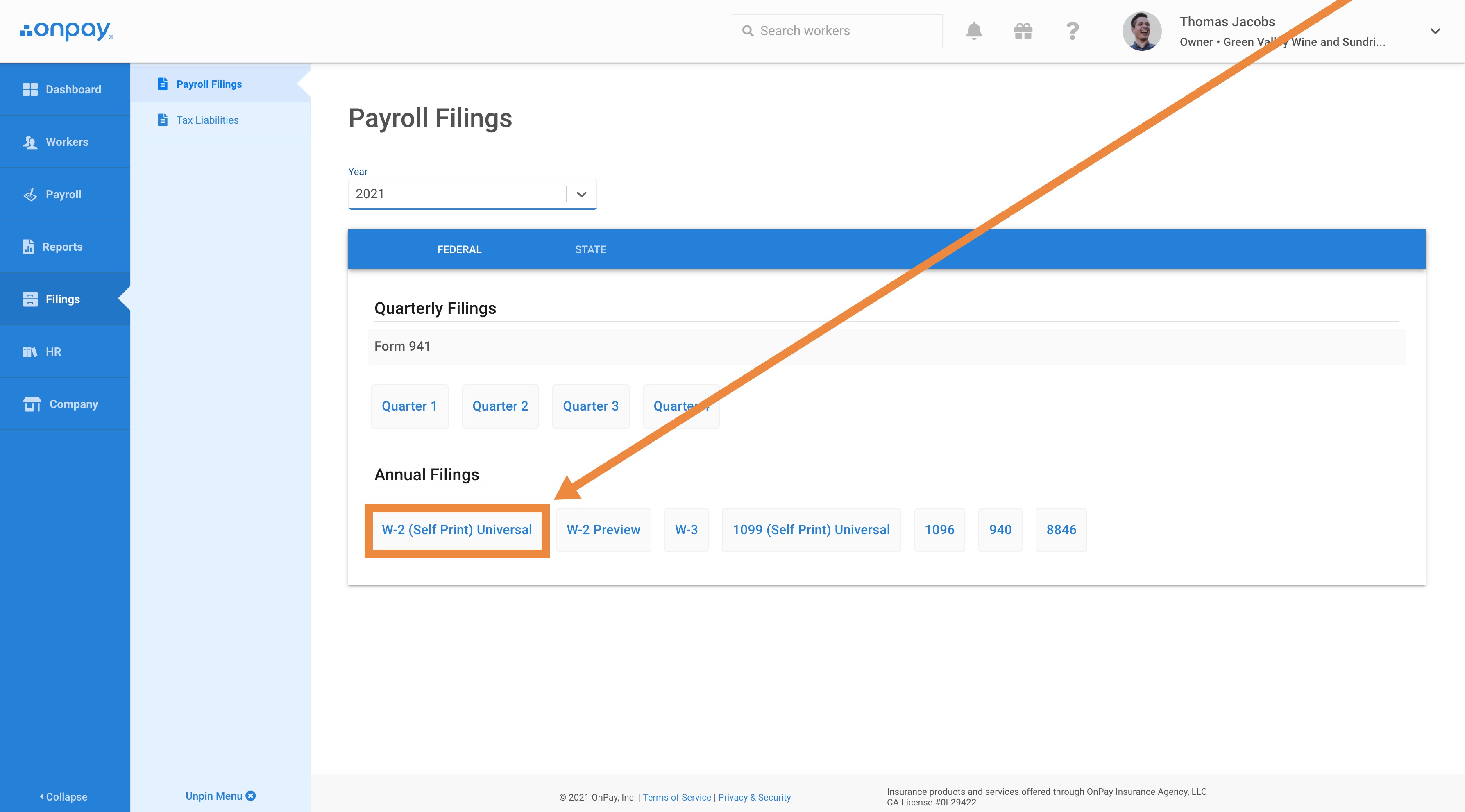
Task: Click the Workers people icon
Action: [x=30, y=142]
